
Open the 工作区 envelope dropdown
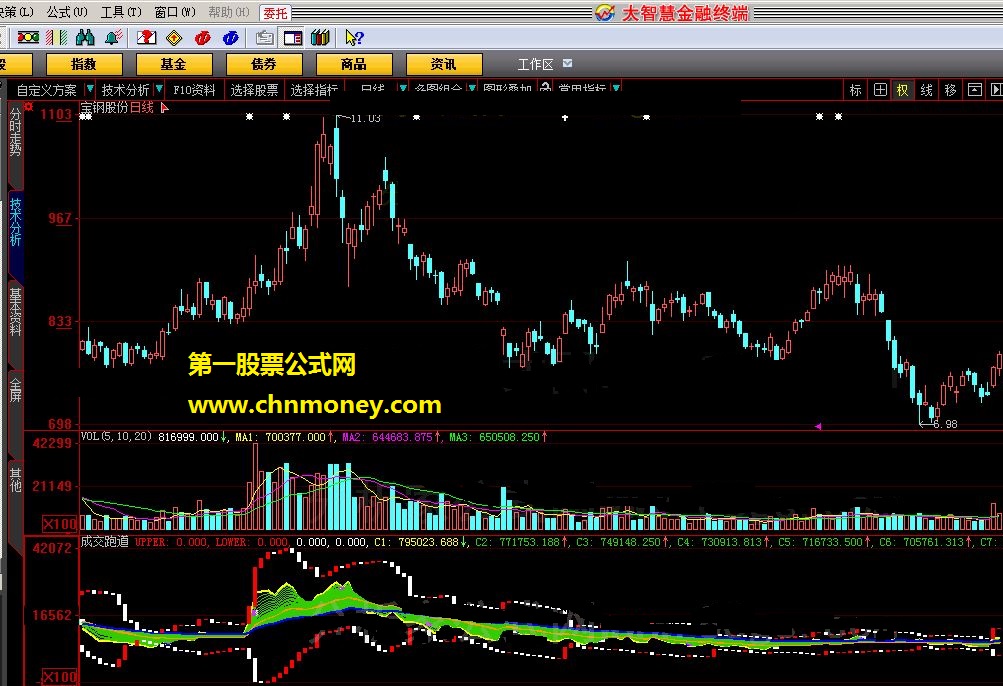(567, 63)
